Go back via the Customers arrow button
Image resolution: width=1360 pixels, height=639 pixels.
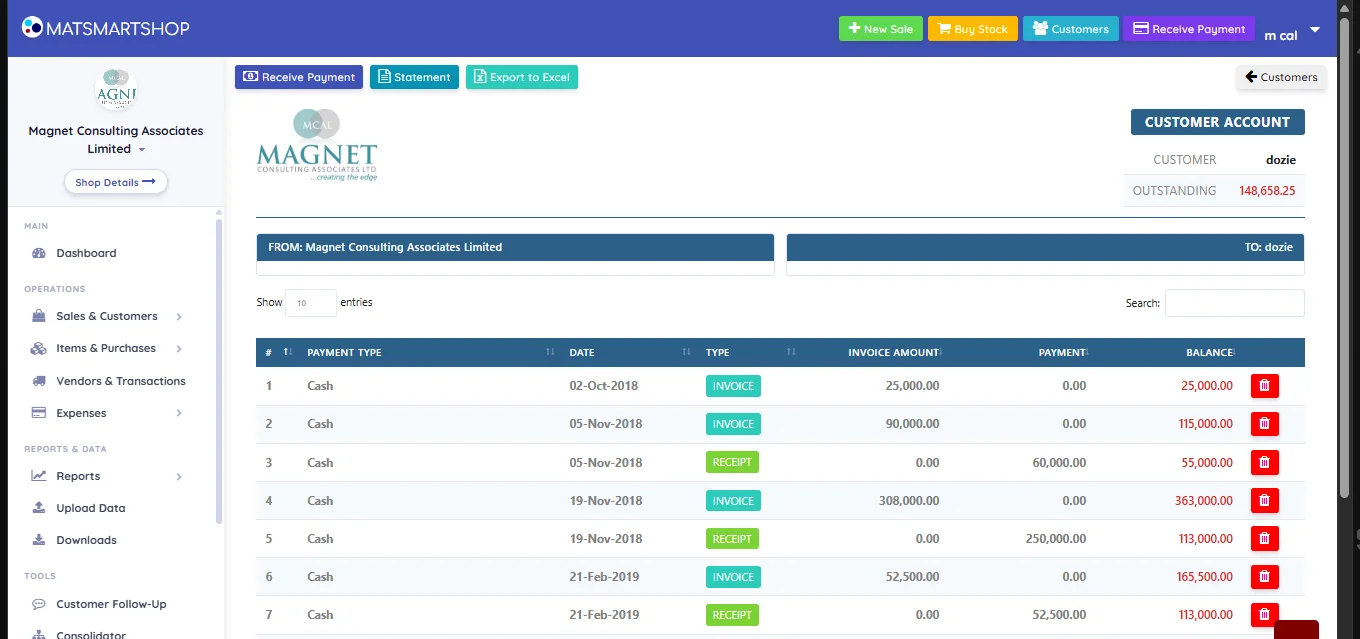tap(1281, 77)
